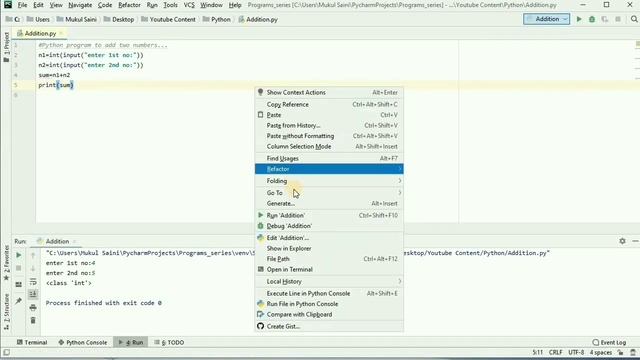640x360 pixels.
Task: Select Paste without Formatting
Action: pos(329,136)
